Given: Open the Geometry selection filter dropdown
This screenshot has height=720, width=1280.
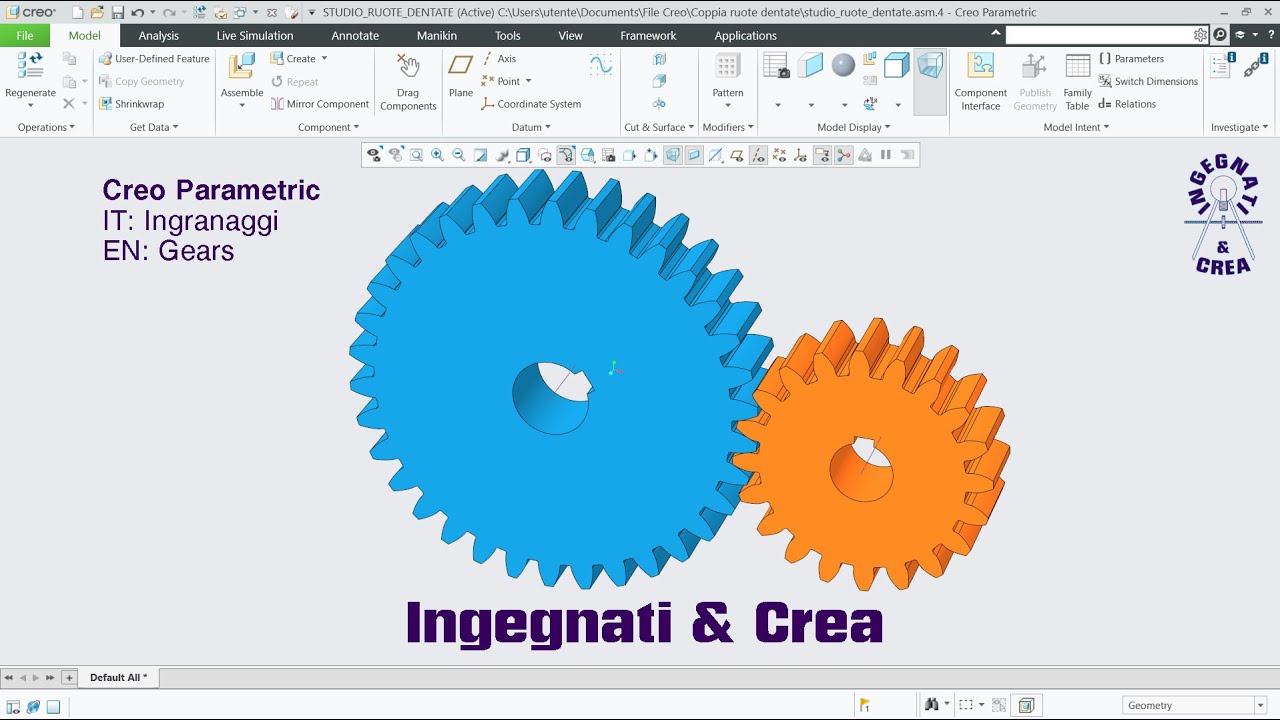Looking at the screenshot, I should pos(1260,705).
